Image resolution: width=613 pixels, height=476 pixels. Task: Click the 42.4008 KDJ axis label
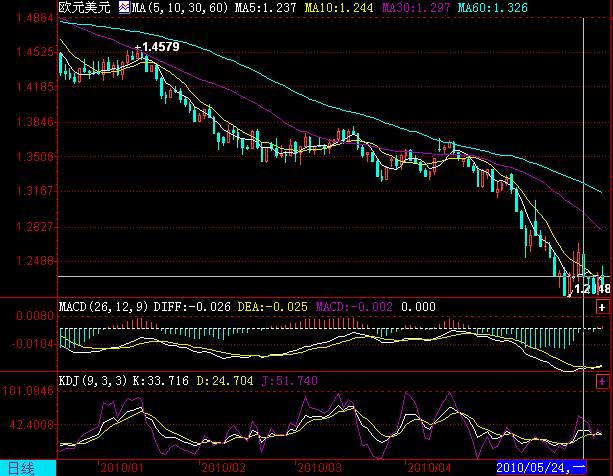(32, 424)
